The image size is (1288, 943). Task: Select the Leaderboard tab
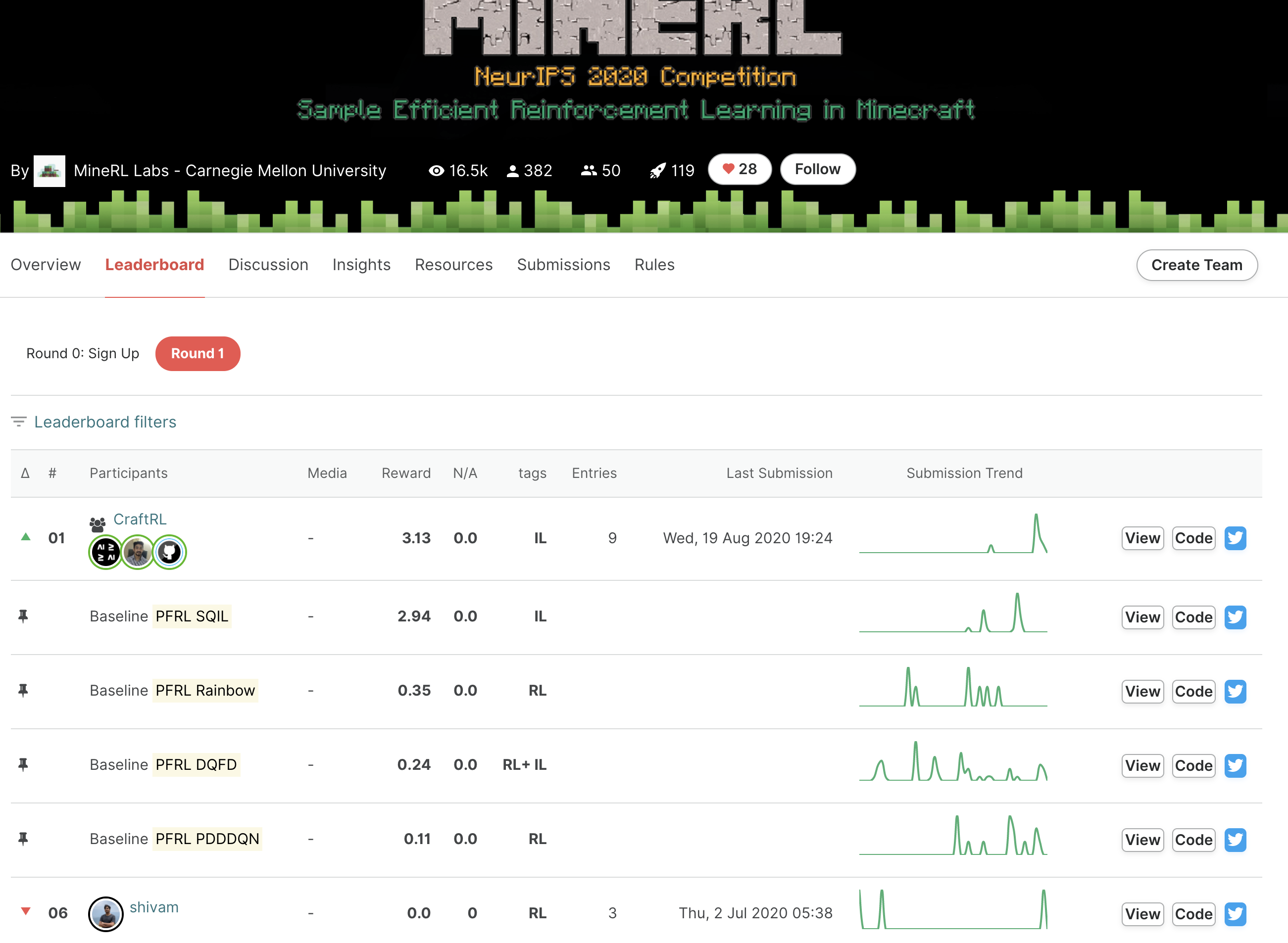[154, 264]
